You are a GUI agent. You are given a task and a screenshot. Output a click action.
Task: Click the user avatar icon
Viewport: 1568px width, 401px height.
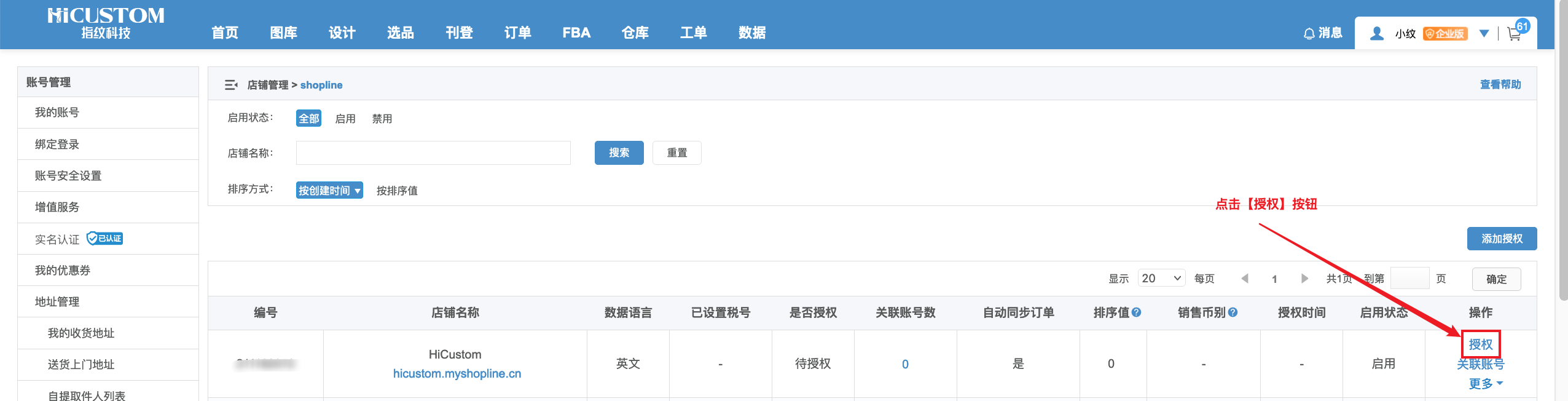pyautogui.click(x=1377, y=33)
